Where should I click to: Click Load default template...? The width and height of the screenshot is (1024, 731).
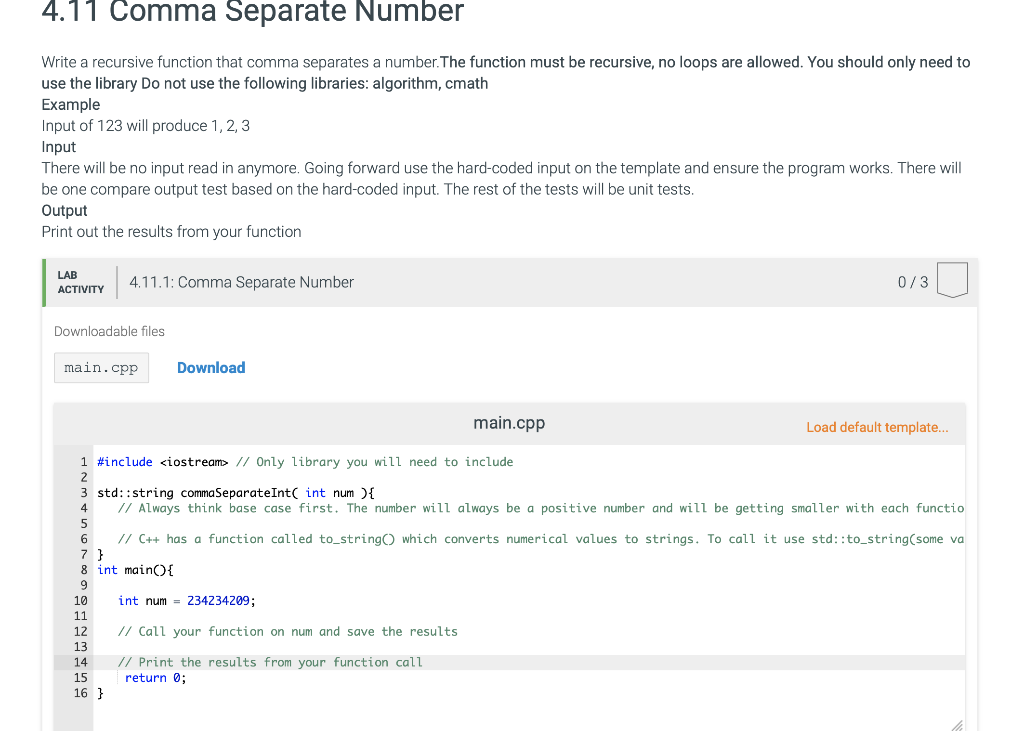click(877, 427)
